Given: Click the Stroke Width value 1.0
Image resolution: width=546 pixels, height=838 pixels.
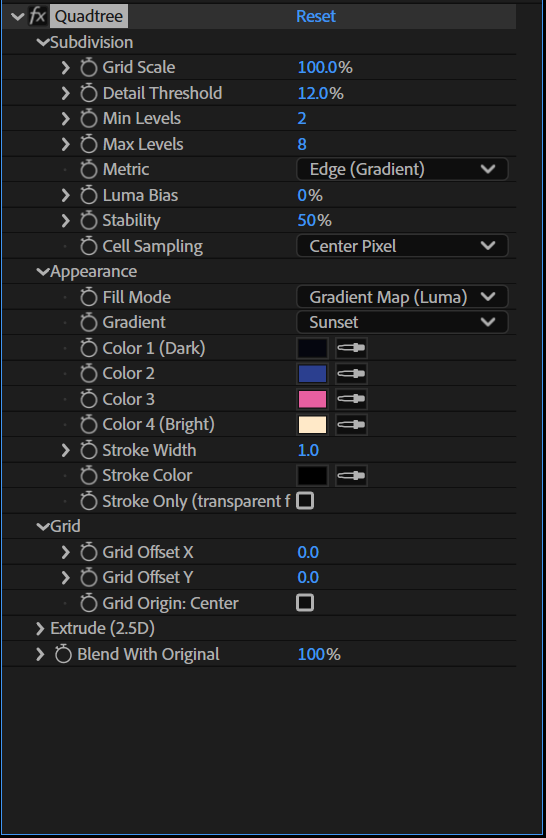Looking at the screenshot, I should [308, 450].
